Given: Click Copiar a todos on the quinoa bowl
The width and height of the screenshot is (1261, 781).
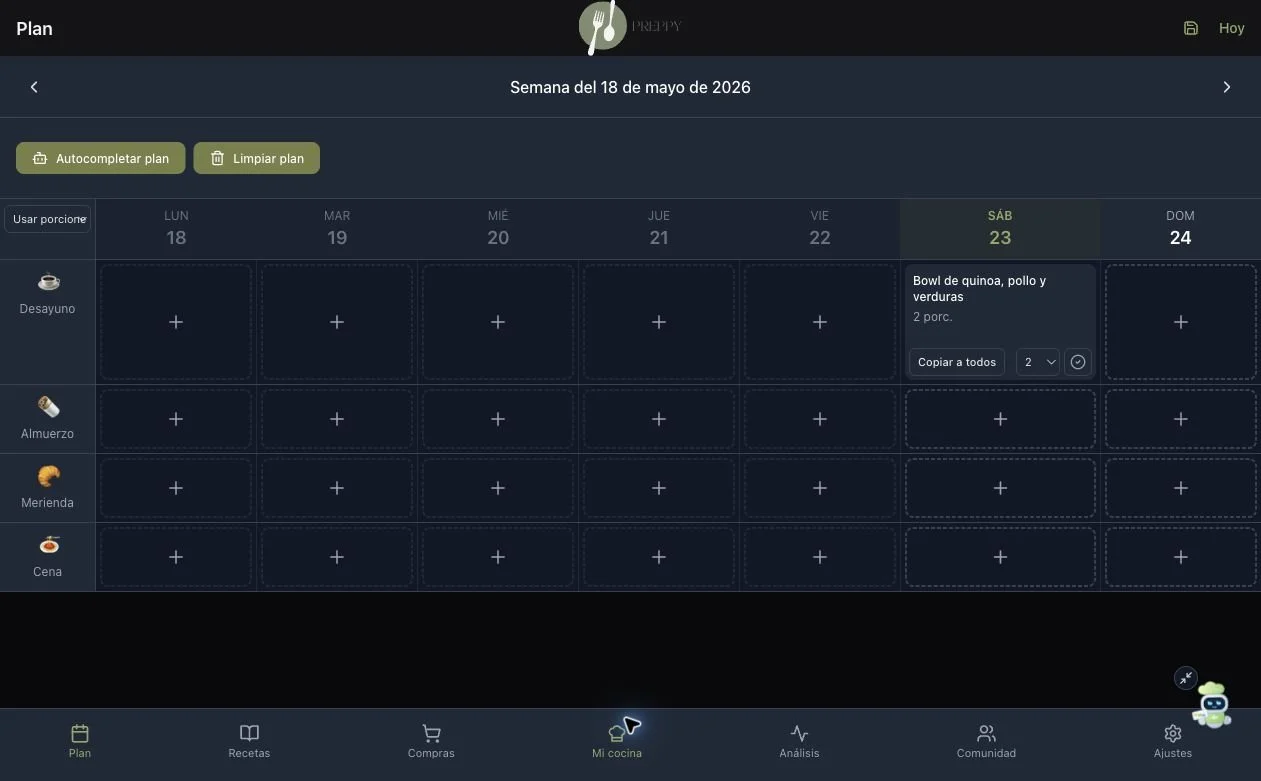Looking at the screenshot, I should tap(957, 362).
